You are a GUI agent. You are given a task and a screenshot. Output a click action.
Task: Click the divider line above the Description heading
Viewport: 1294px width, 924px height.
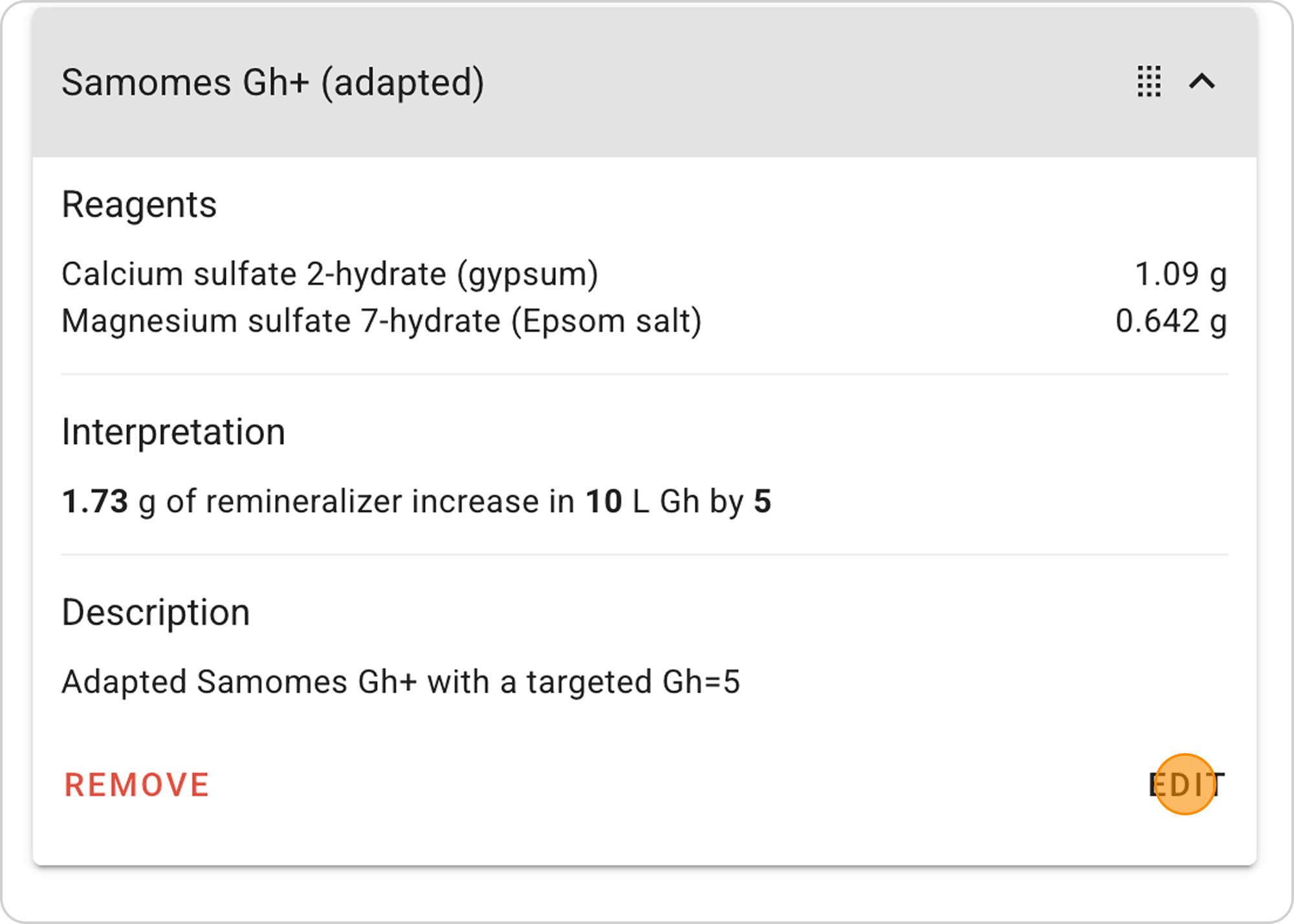tap(644, 555)
